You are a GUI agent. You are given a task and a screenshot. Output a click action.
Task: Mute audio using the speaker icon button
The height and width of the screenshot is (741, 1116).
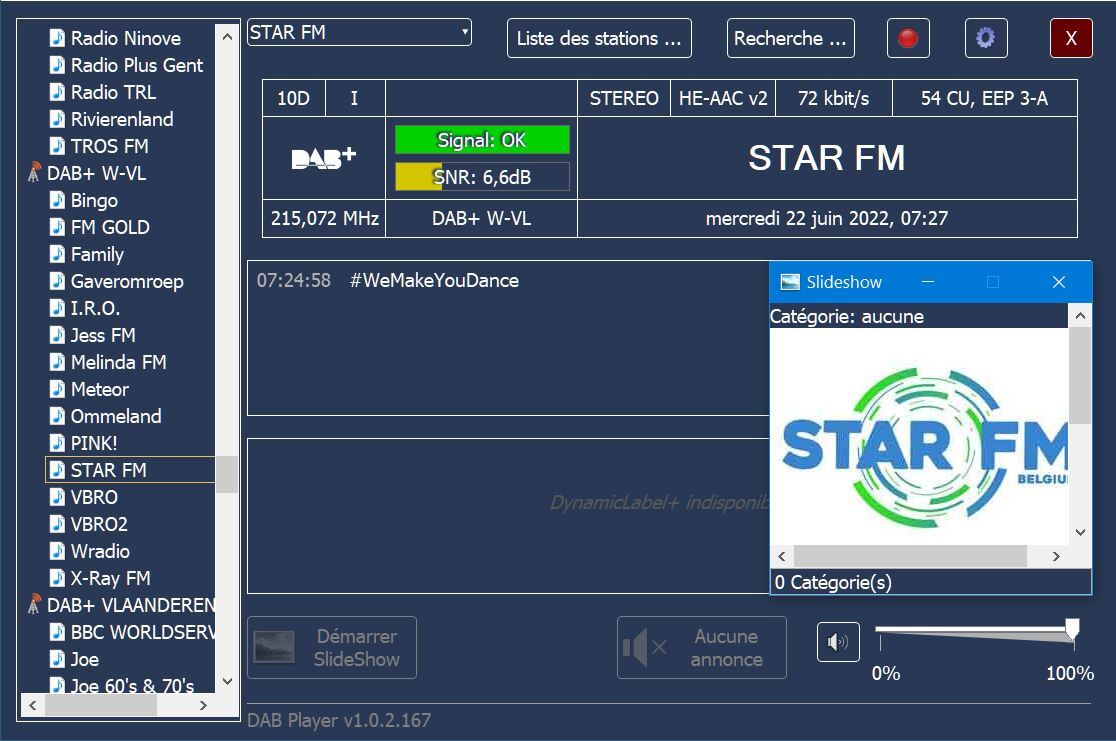[838, 642]
